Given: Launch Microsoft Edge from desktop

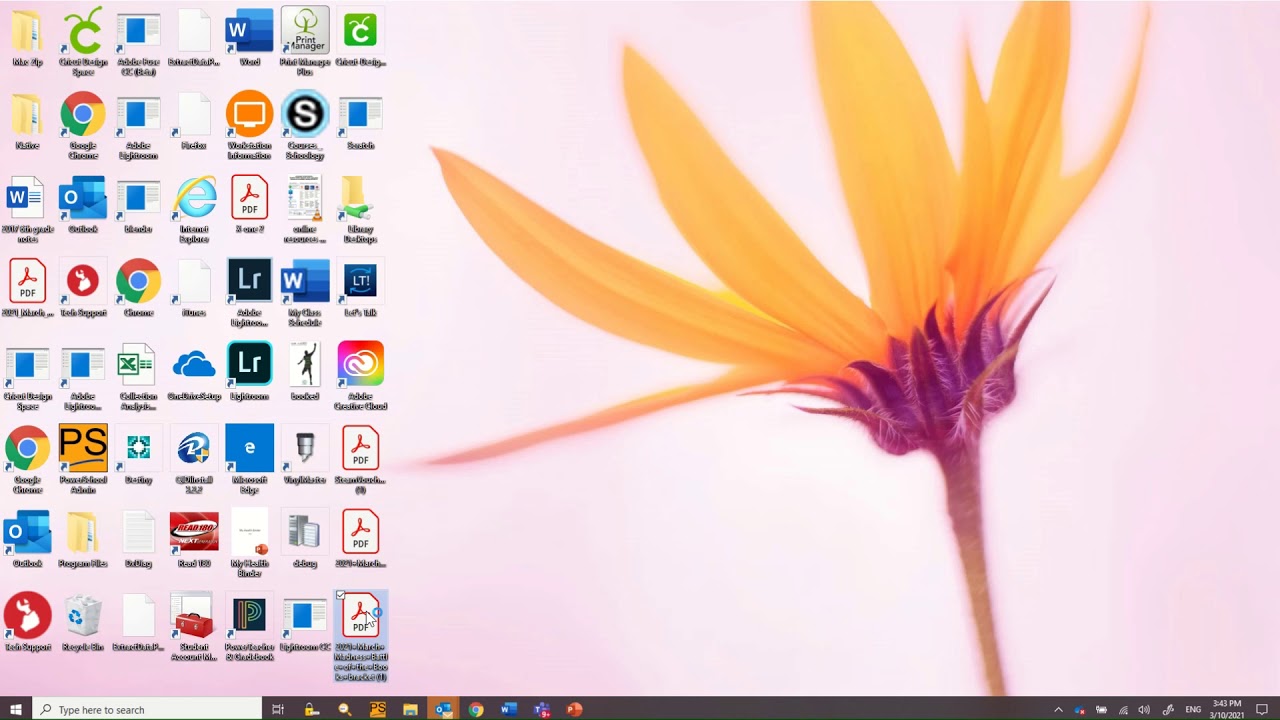Looking at the screenshot, I should pyautogui.click(x=249, y=460).
